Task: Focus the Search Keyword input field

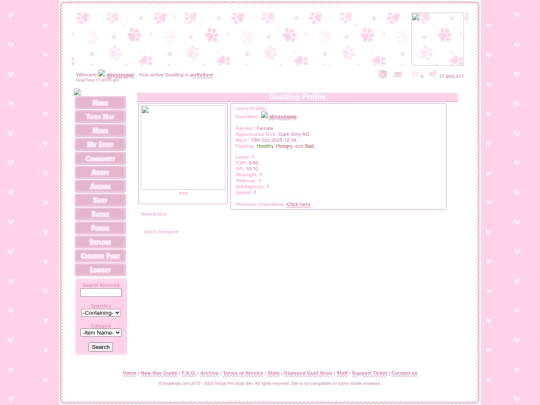Action: coord(101,292)
